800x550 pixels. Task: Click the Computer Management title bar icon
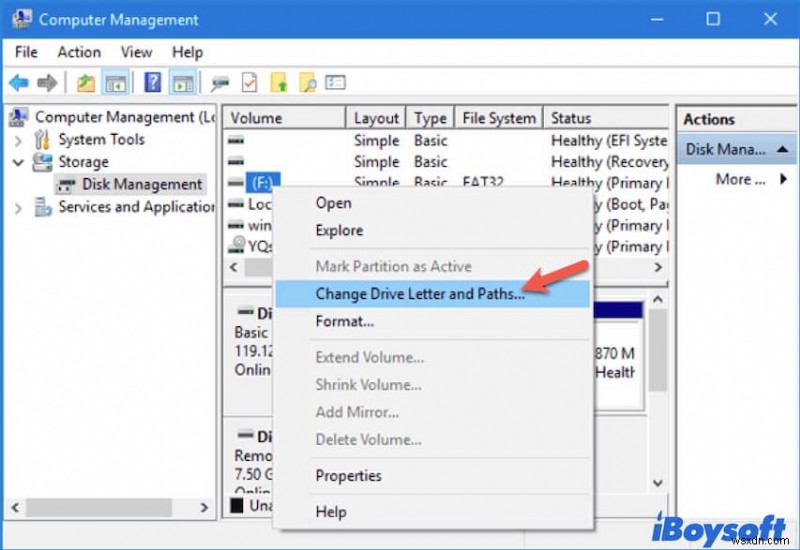click(x=22, y=19)
